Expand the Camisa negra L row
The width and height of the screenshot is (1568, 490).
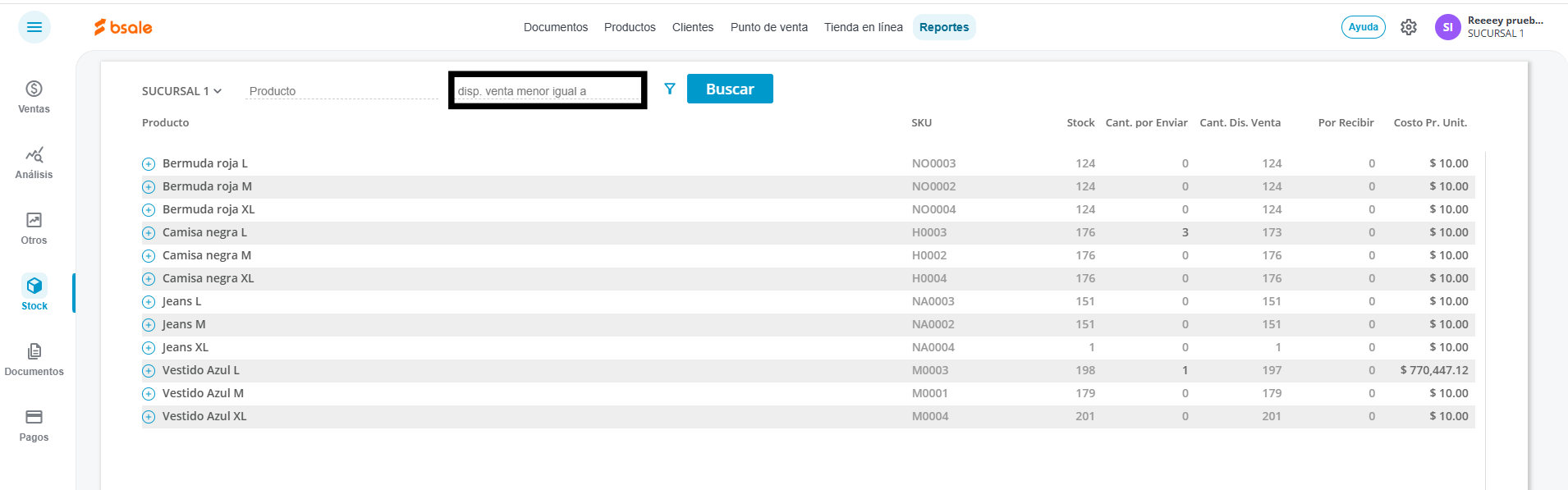click(149, 233)
